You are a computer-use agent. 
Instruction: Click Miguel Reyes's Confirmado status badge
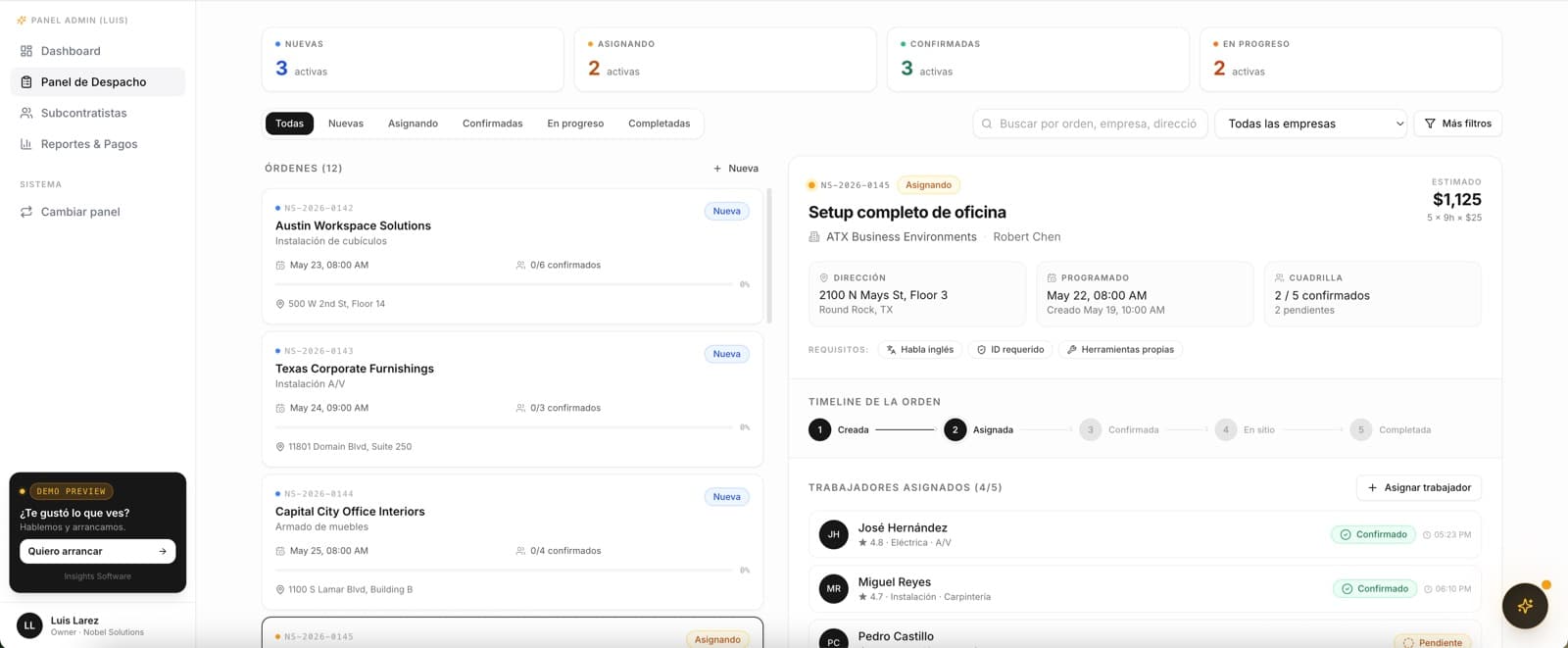(x=1375, y=589)
